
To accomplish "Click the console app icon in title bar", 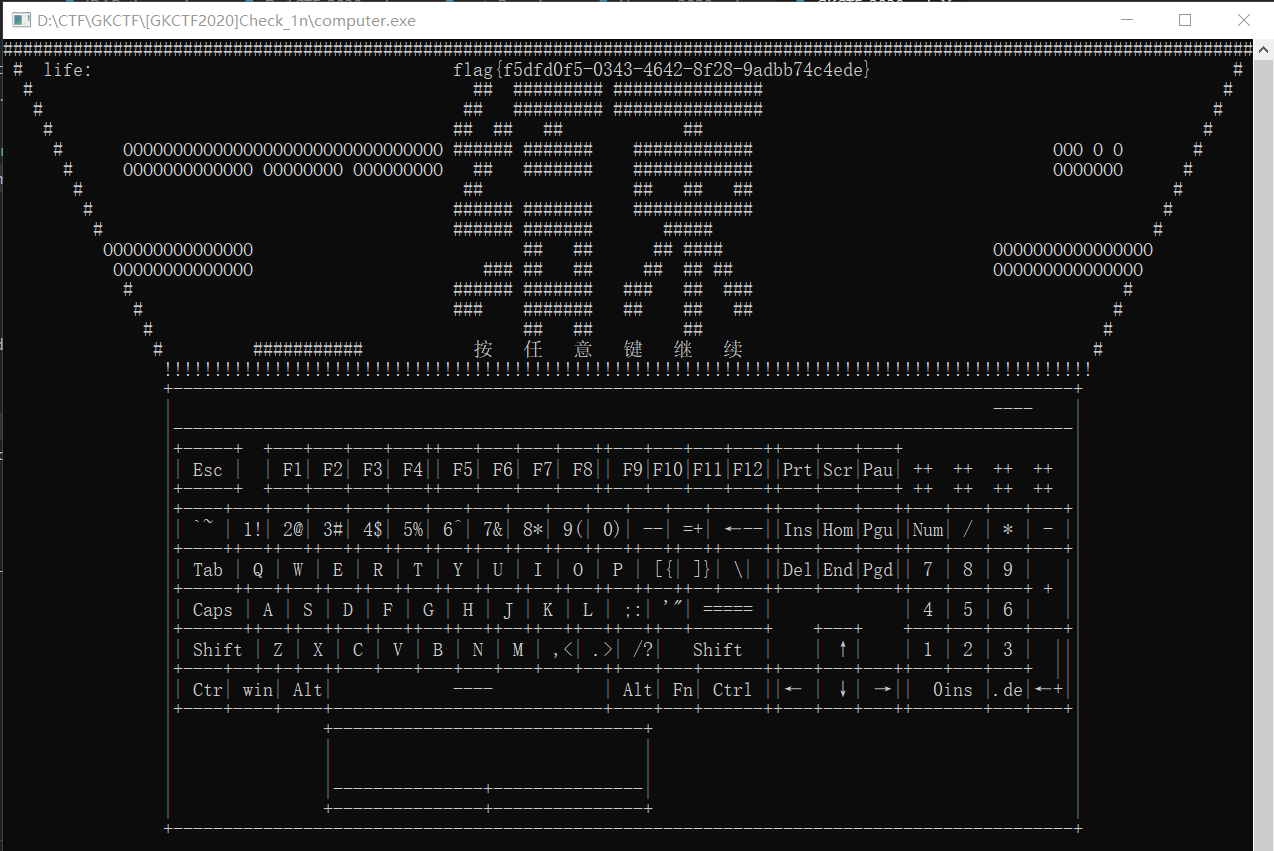I will (x=21, y=20).
